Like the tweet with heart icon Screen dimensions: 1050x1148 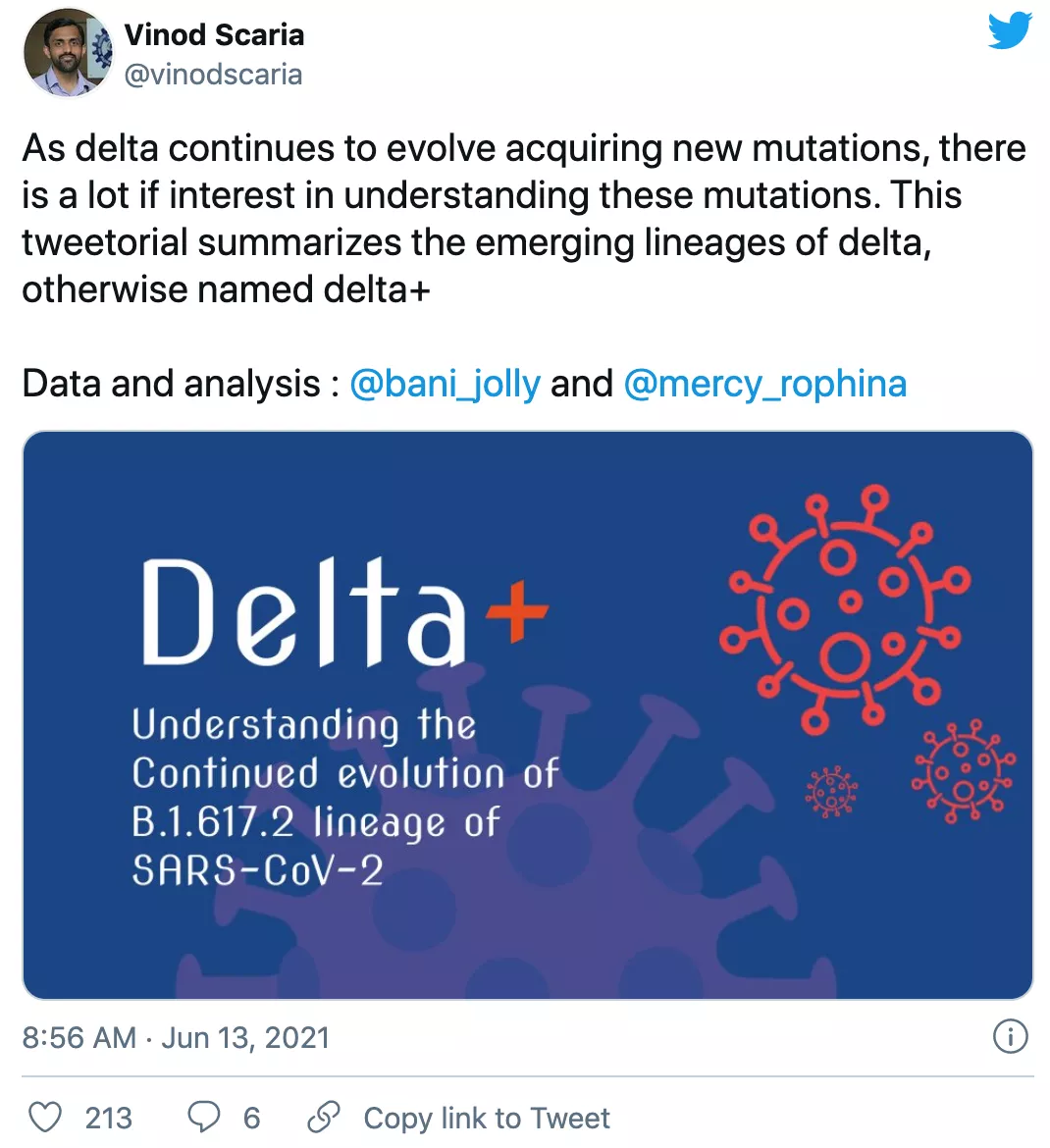[45, 1118]
